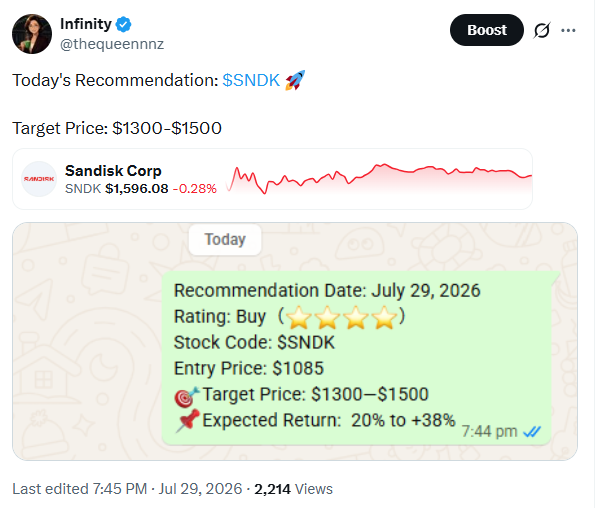The height and width of the screenshot is (508, 597).
Task: Click the Grok slashed-circle icon
Action: click(x=541, y=30)
